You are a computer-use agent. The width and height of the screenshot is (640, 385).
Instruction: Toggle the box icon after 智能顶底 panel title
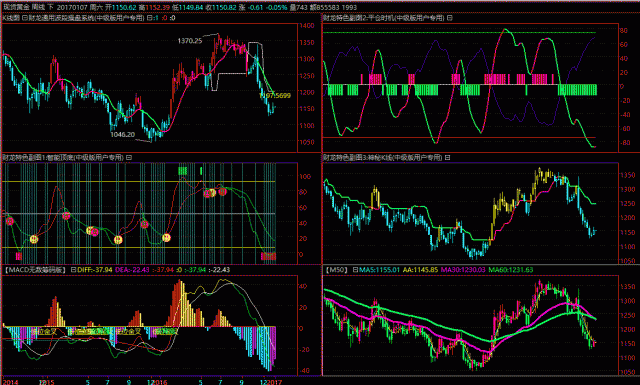pyautogui.click(x=129, y=157)
